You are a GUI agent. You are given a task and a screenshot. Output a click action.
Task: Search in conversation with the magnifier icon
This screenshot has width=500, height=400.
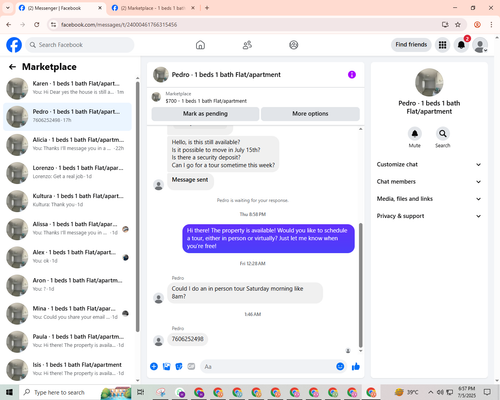pos(443,134)
